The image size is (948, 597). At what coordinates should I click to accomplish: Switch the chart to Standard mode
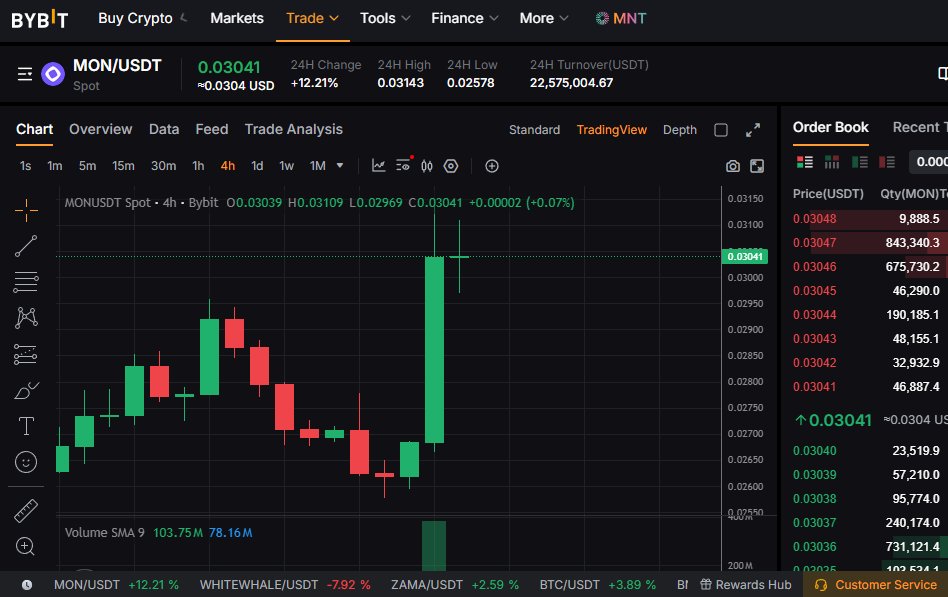click(x=534, y=130)
